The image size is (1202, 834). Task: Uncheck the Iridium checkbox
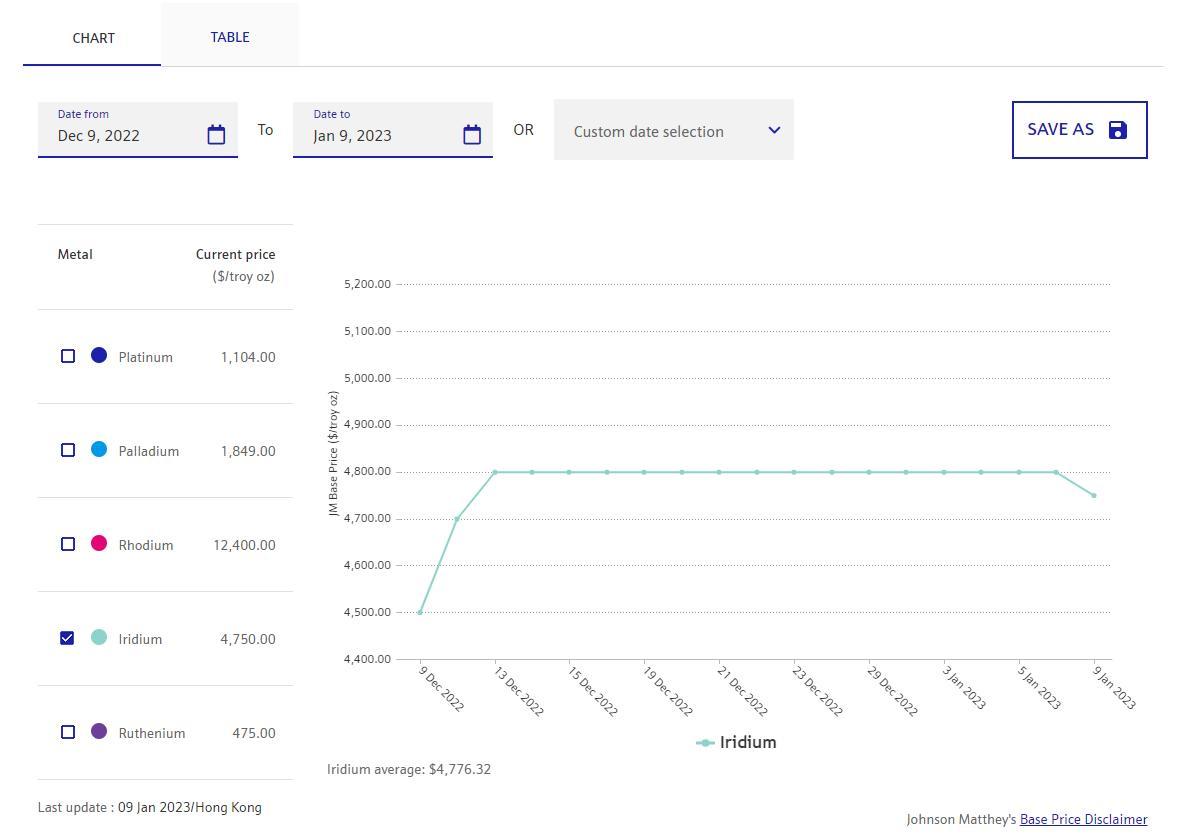(68, 638)
